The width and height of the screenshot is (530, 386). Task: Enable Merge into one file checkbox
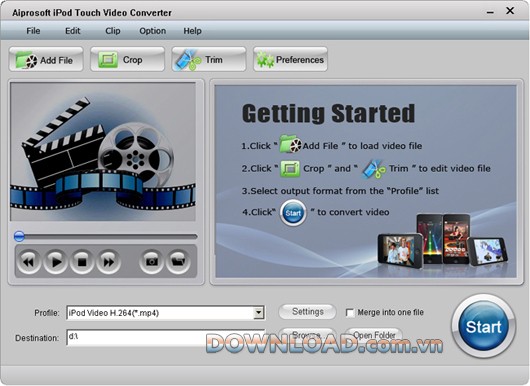coord(350,313)
